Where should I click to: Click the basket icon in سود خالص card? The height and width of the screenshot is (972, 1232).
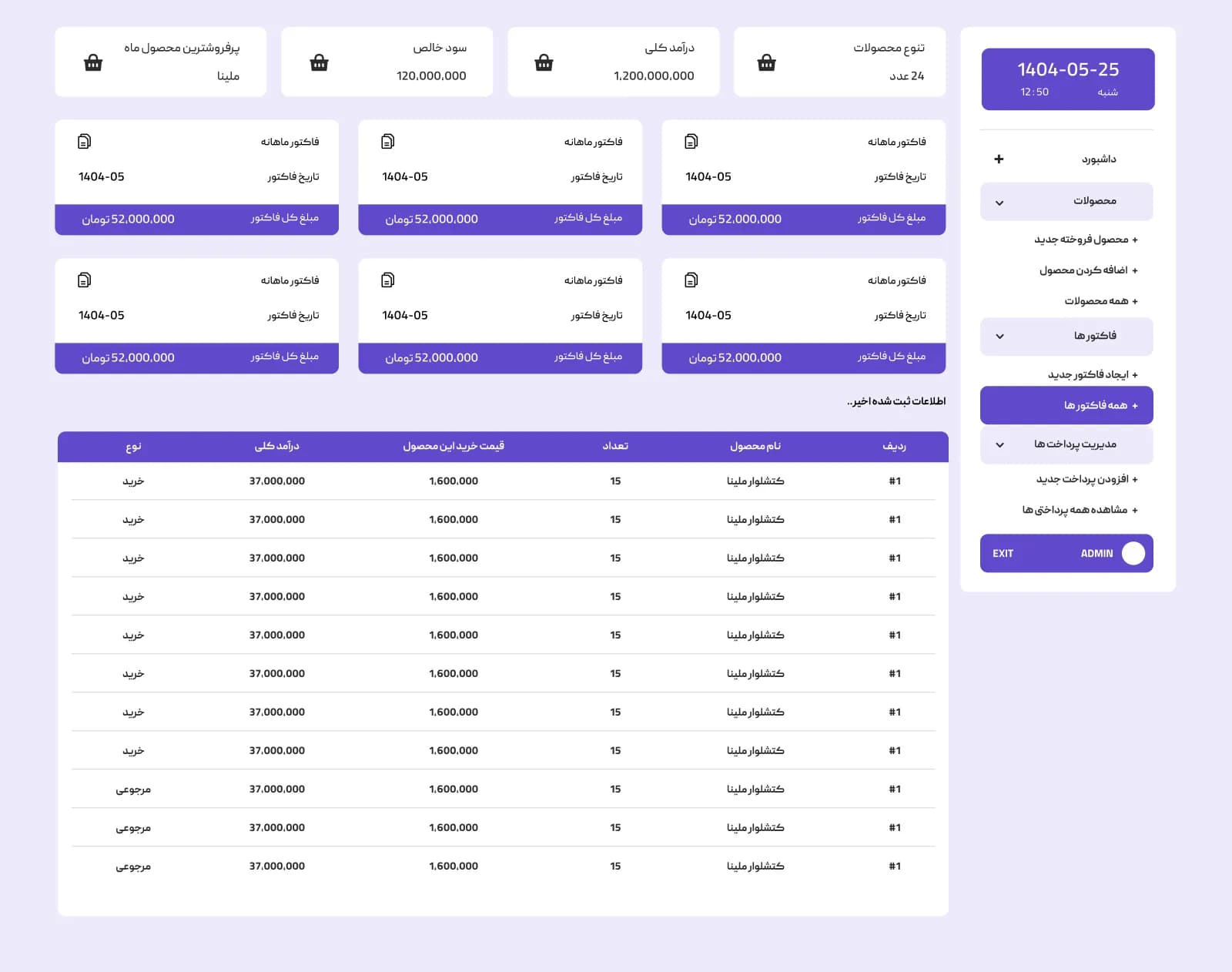click(x=319, y=62)
